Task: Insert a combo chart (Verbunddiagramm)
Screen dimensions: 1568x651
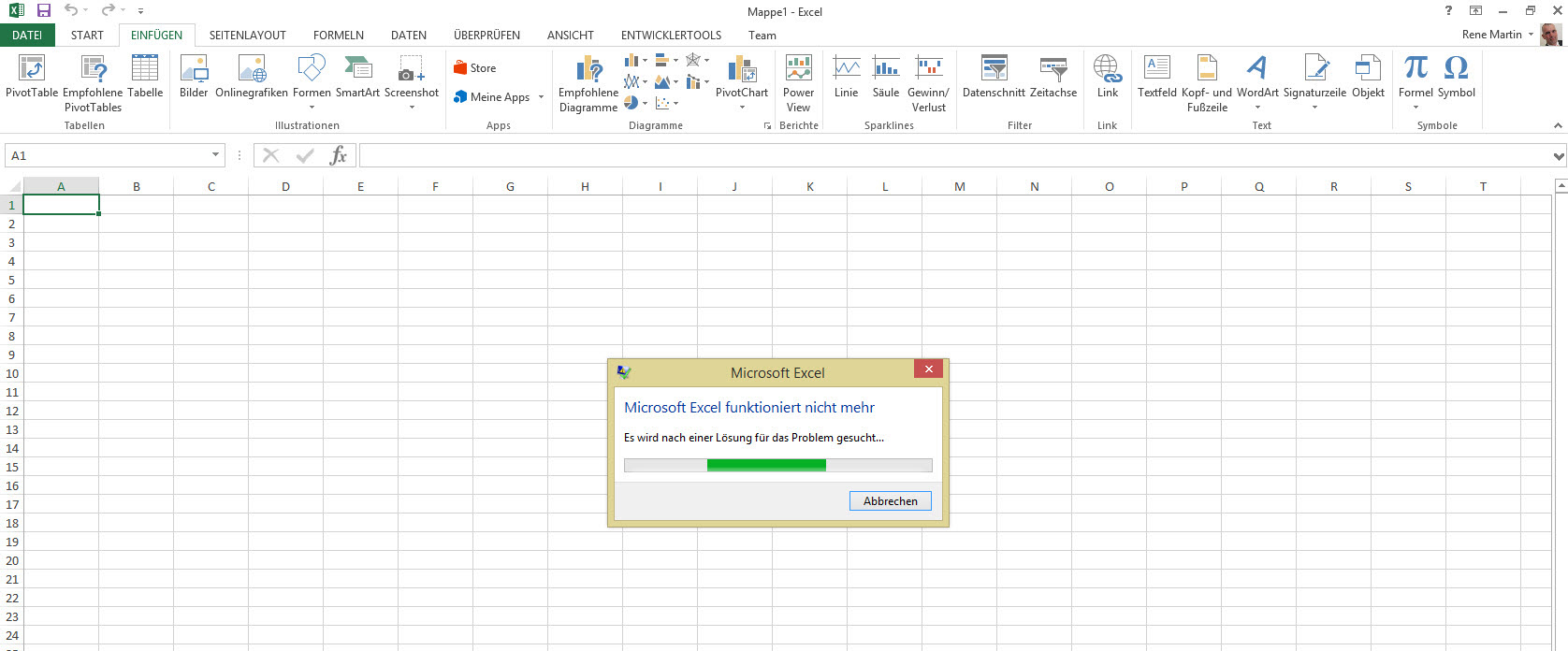Action: tap(697, 82)
